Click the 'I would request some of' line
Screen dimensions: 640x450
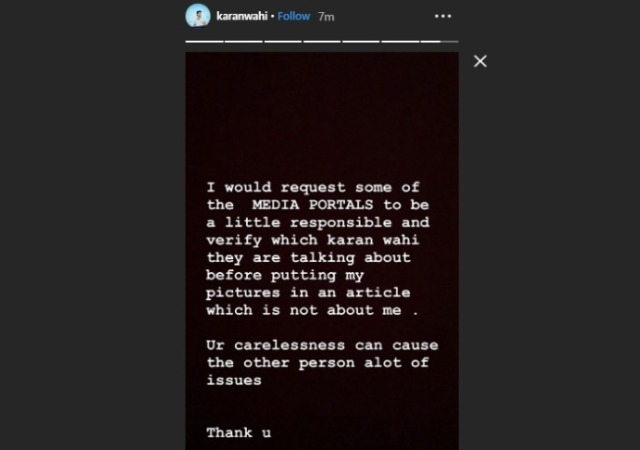313,187
